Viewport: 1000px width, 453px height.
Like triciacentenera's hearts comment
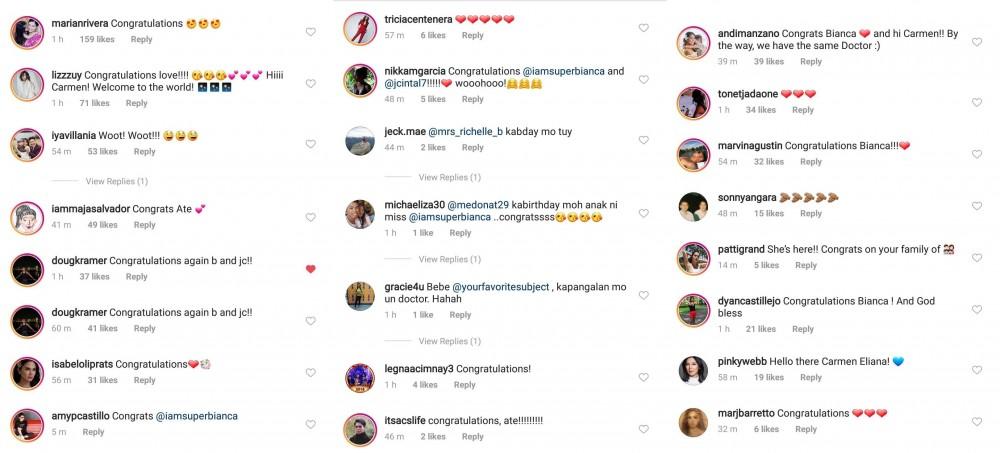[x=643, y=28]
